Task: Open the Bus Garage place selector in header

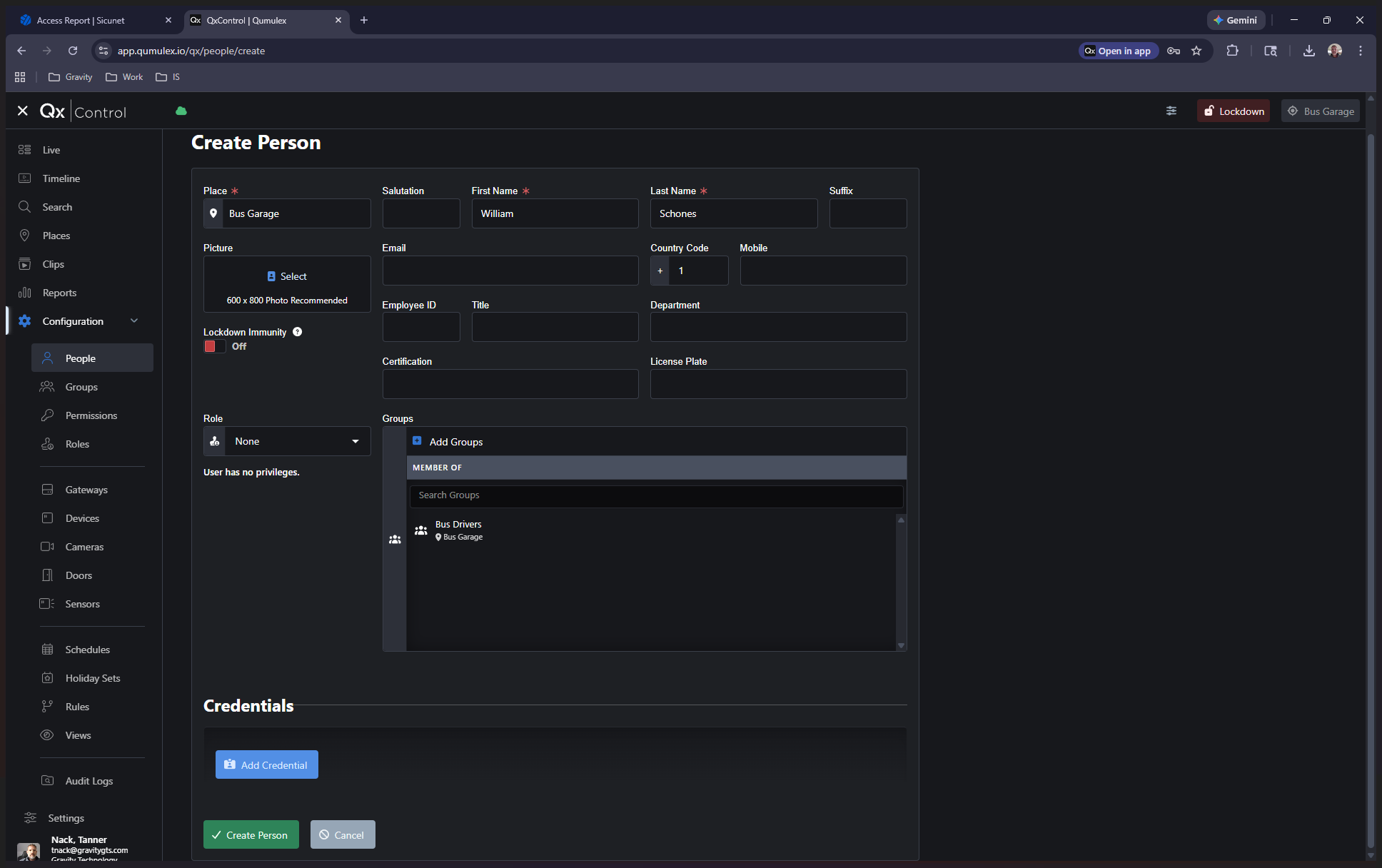Action: click(1321, 111)
